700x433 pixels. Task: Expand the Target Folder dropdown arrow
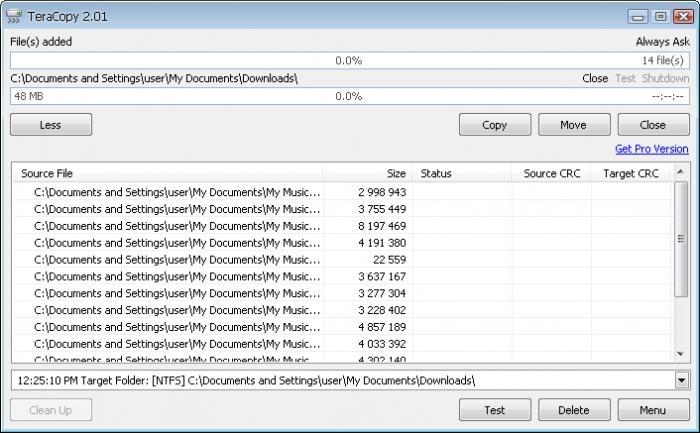682,380
